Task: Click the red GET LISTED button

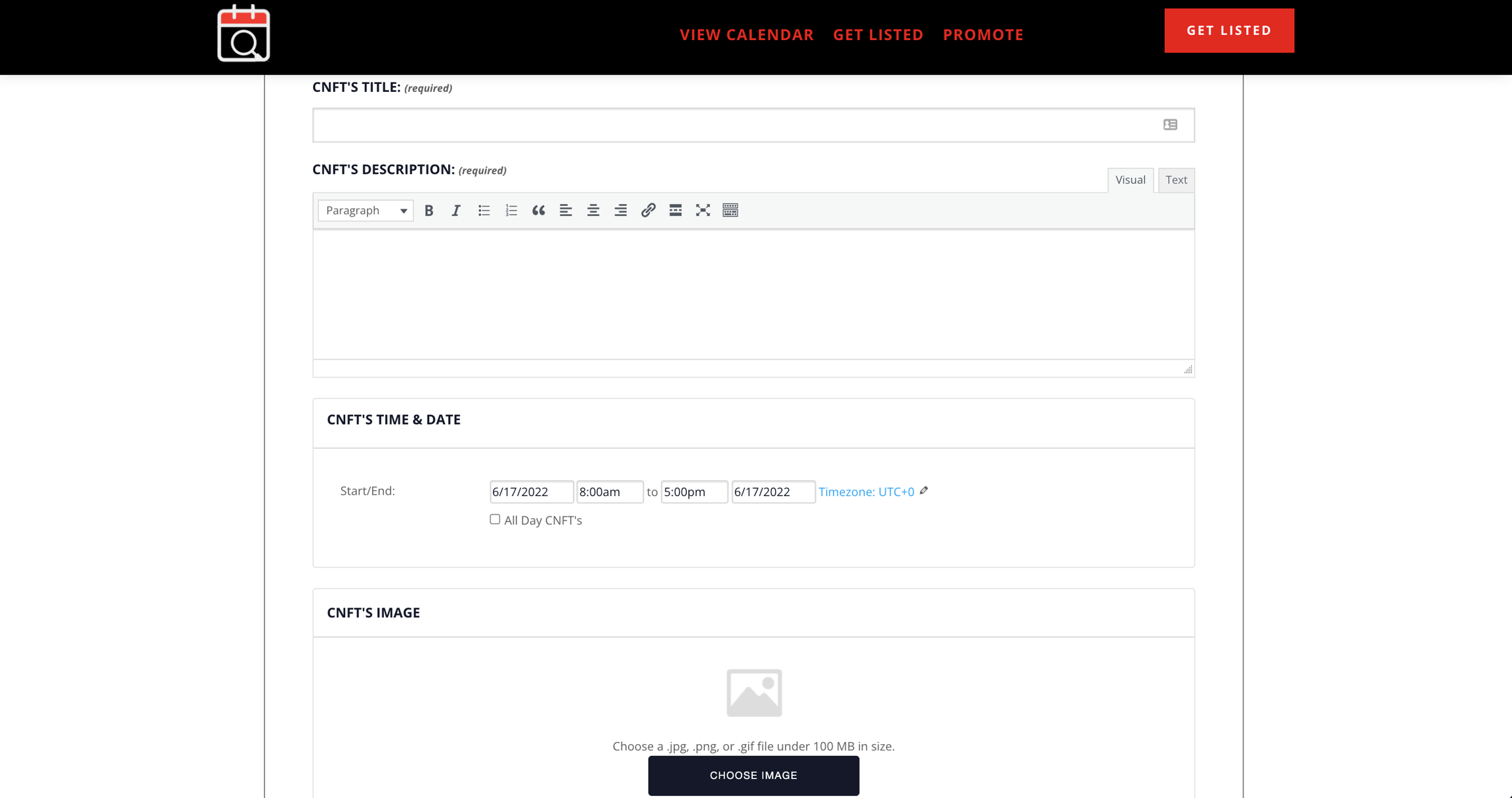Action: coord(1228,30)
